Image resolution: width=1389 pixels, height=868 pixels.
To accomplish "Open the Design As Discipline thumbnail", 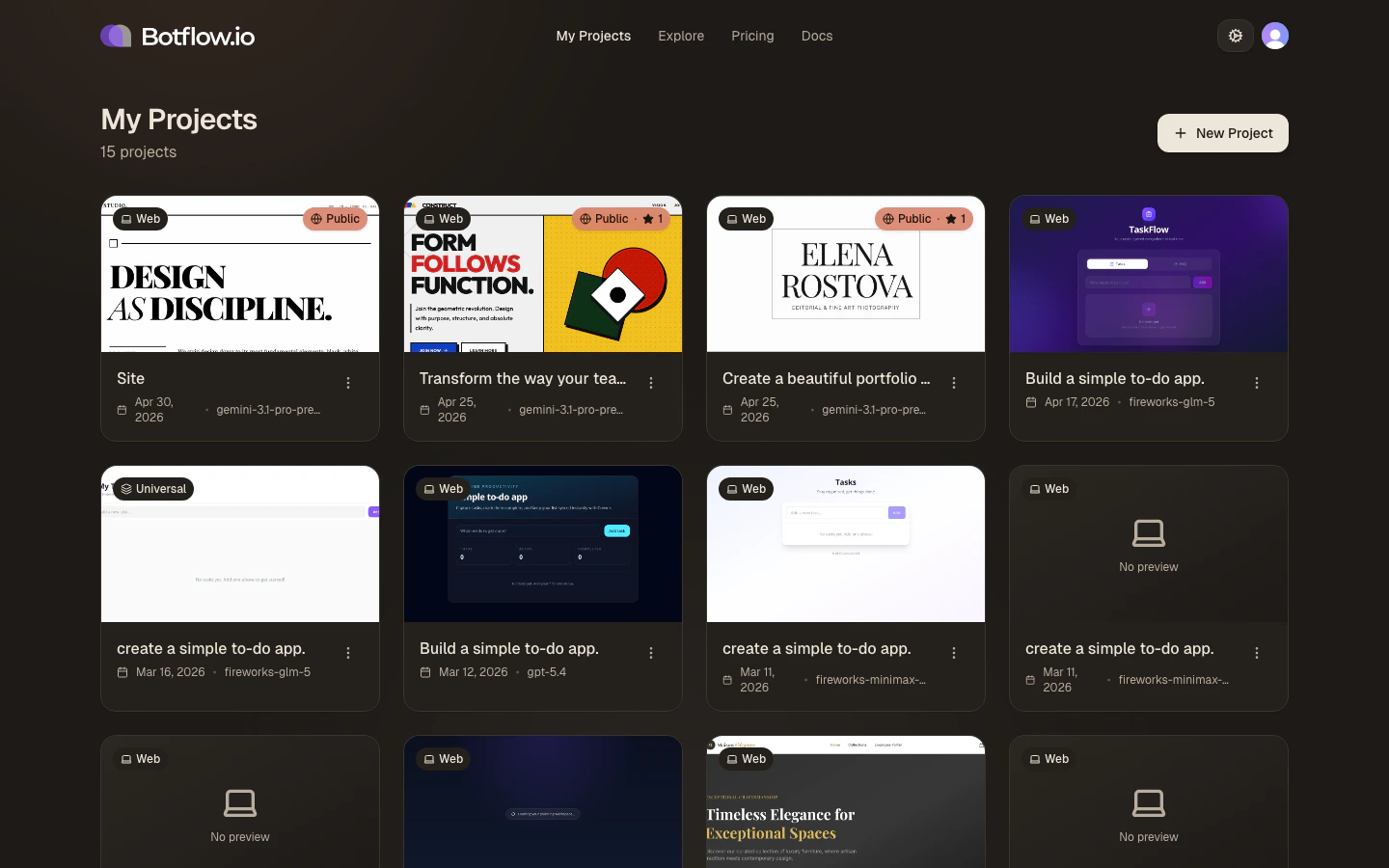I will point(240,274).
